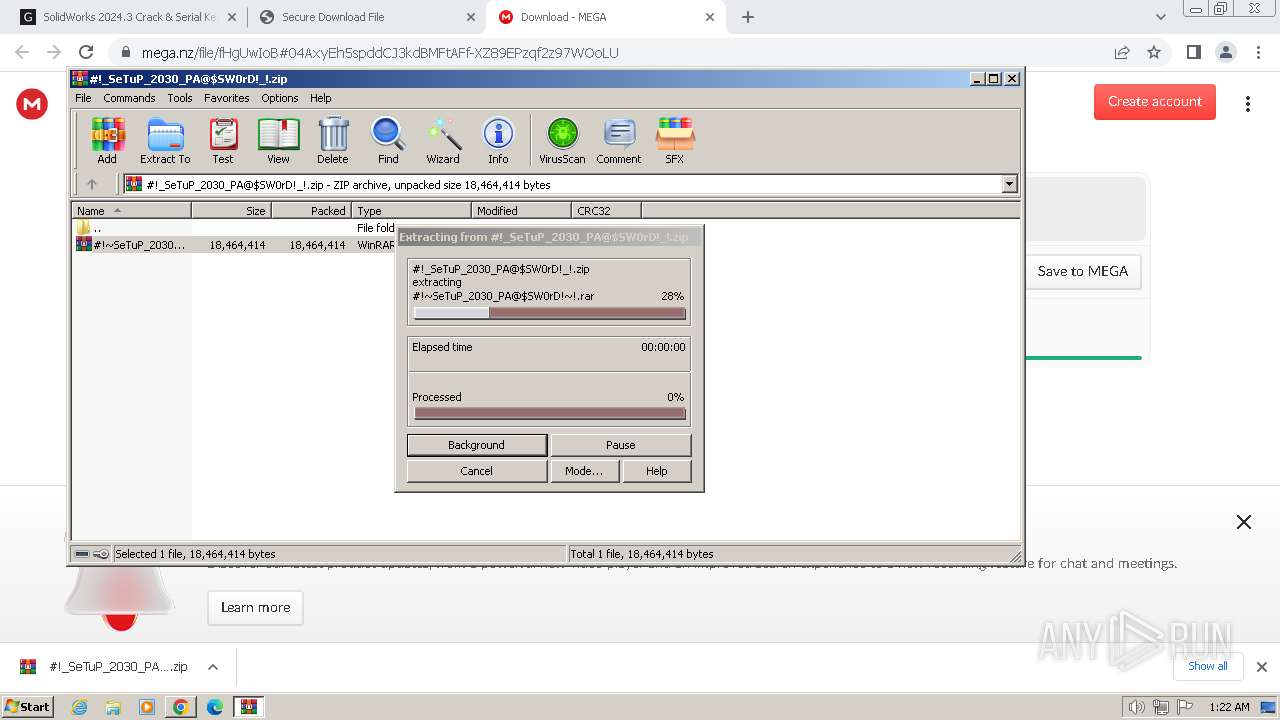Click Create account button
Screen dimensions: 1280x720
pos(1155,101)
